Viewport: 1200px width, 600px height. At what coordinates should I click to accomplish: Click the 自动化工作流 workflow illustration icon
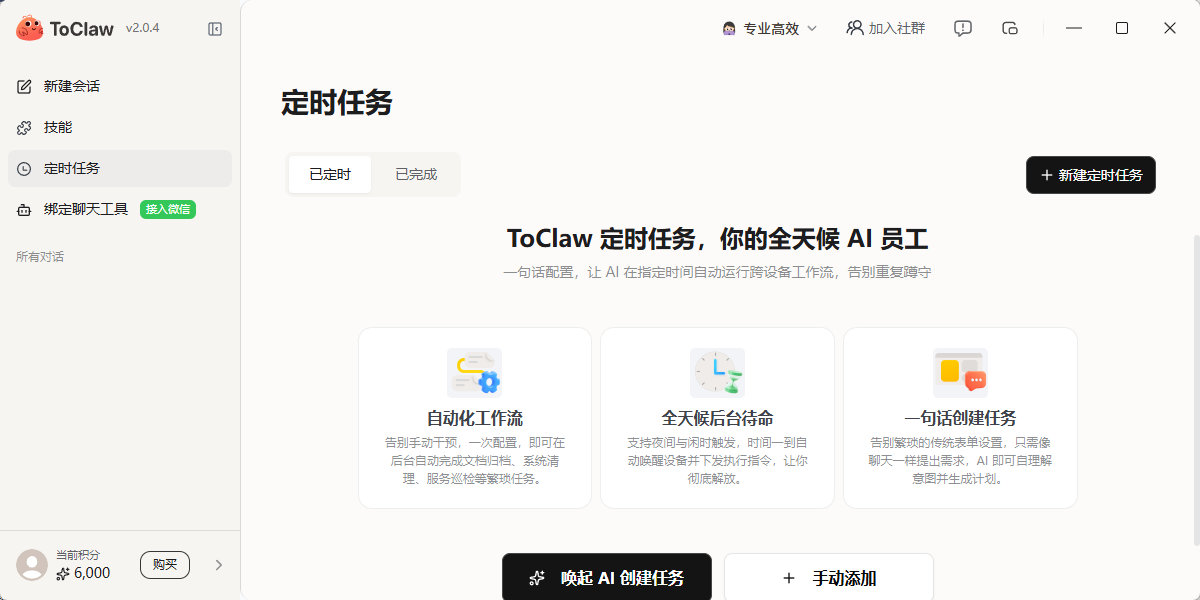pyautogui.click(x=474, y=372)
